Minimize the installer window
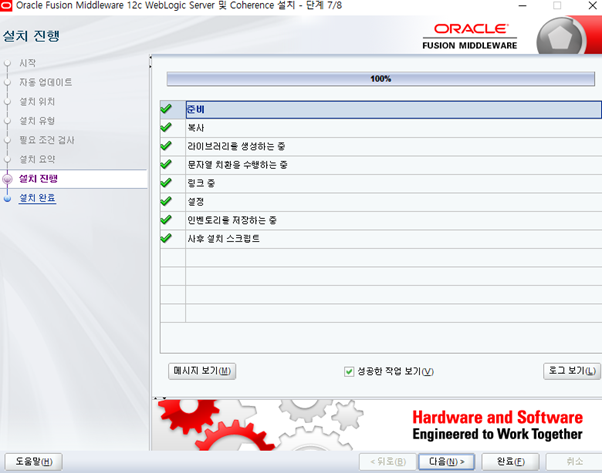The height and width of the screenshot is (473, 602). coord(522,6)
